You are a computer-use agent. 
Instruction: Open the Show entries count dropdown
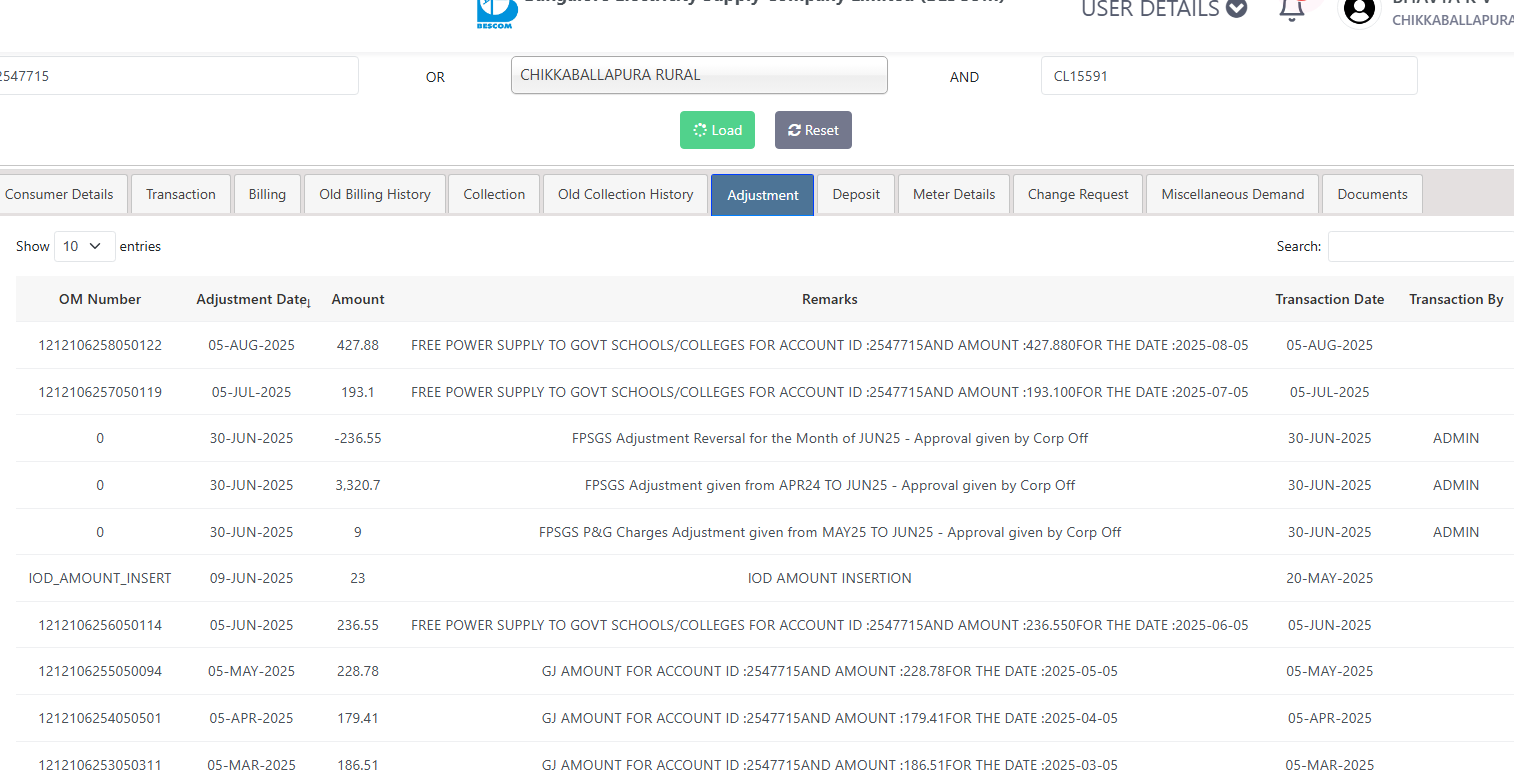(85, 246)
